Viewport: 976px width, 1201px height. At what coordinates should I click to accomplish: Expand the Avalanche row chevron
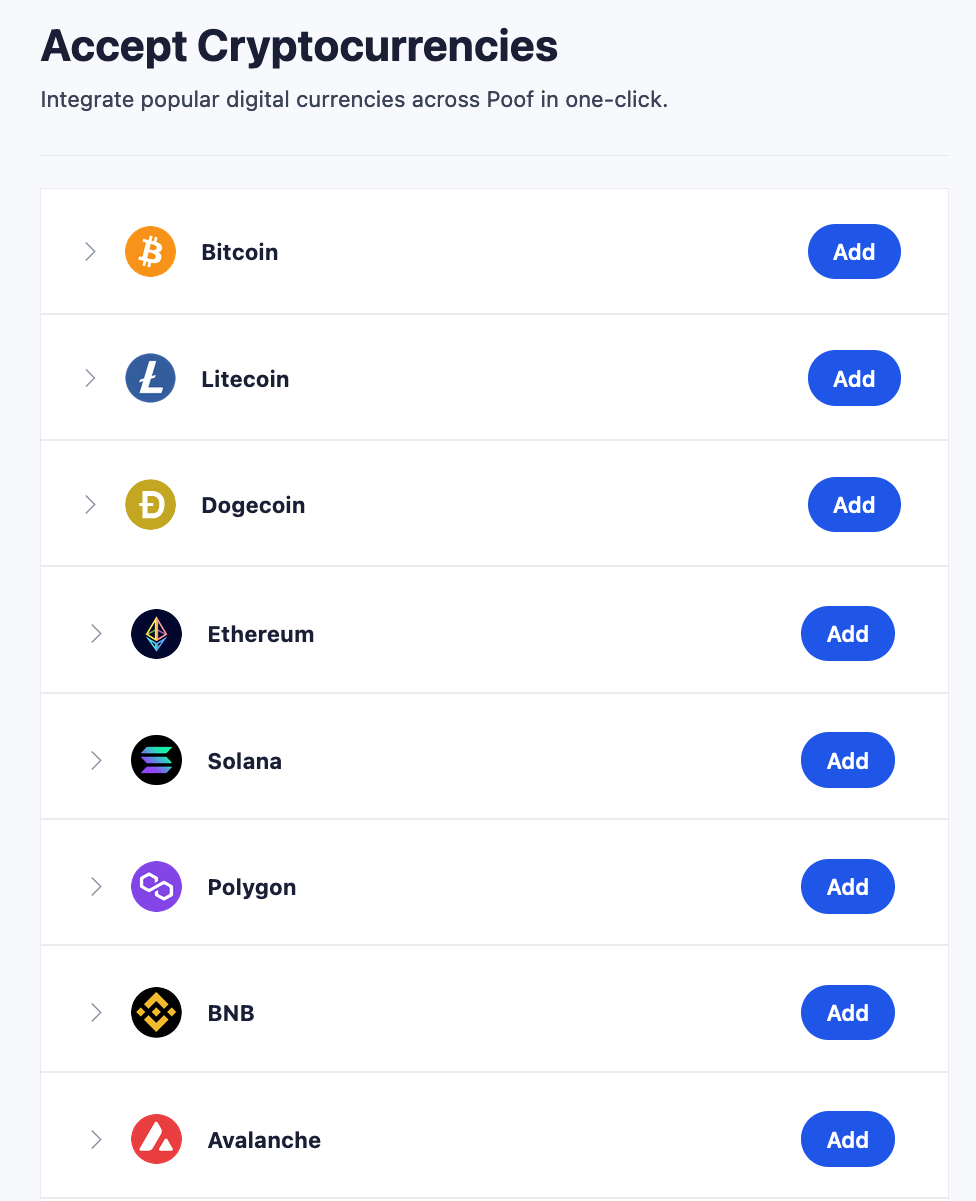(x=96, y=1140)
